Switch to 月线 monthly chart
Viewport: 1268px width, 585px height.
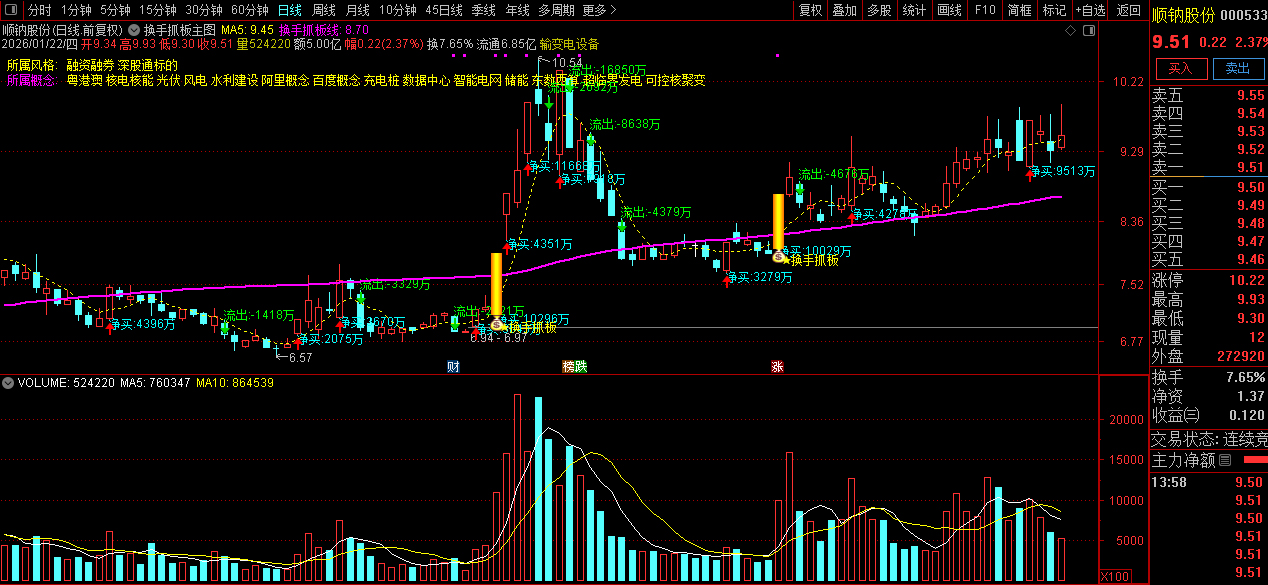point(358,10)
